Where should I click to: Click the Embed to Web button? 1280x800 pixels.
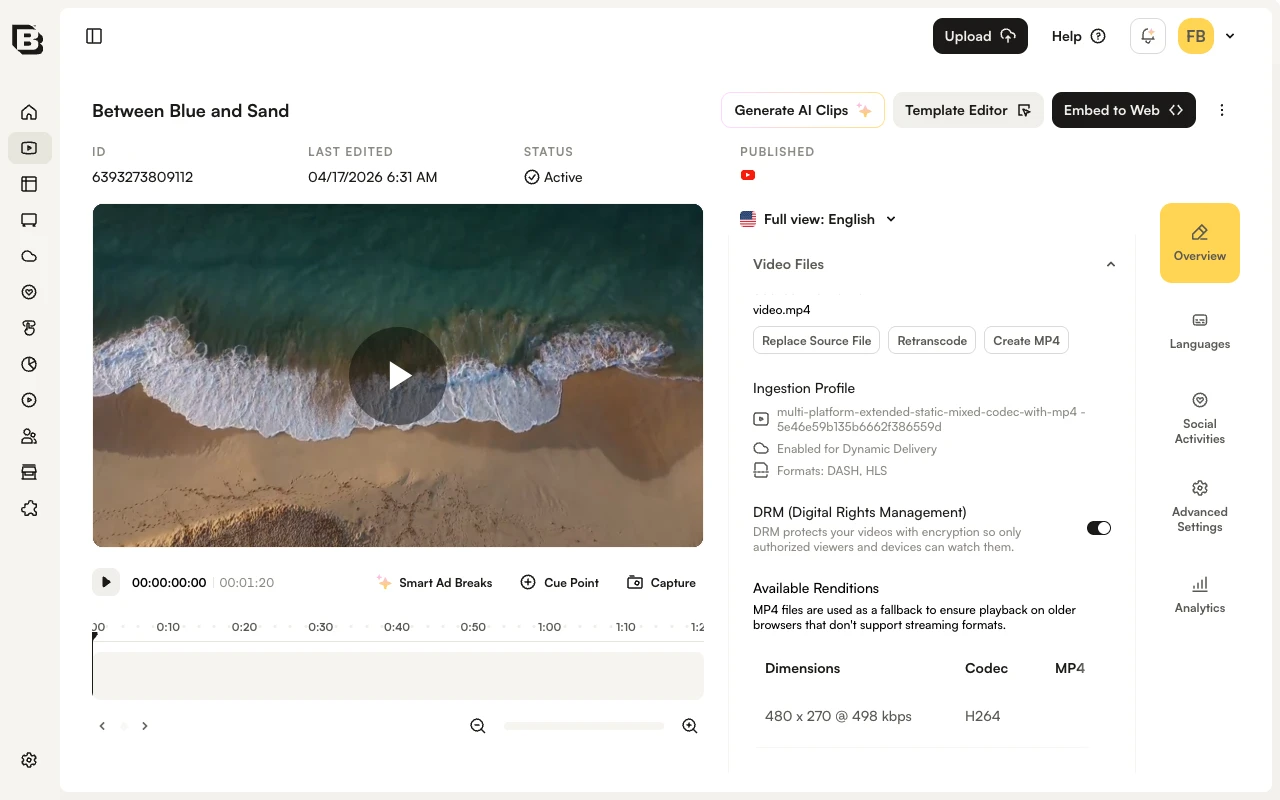click(x=1124, y=110)
